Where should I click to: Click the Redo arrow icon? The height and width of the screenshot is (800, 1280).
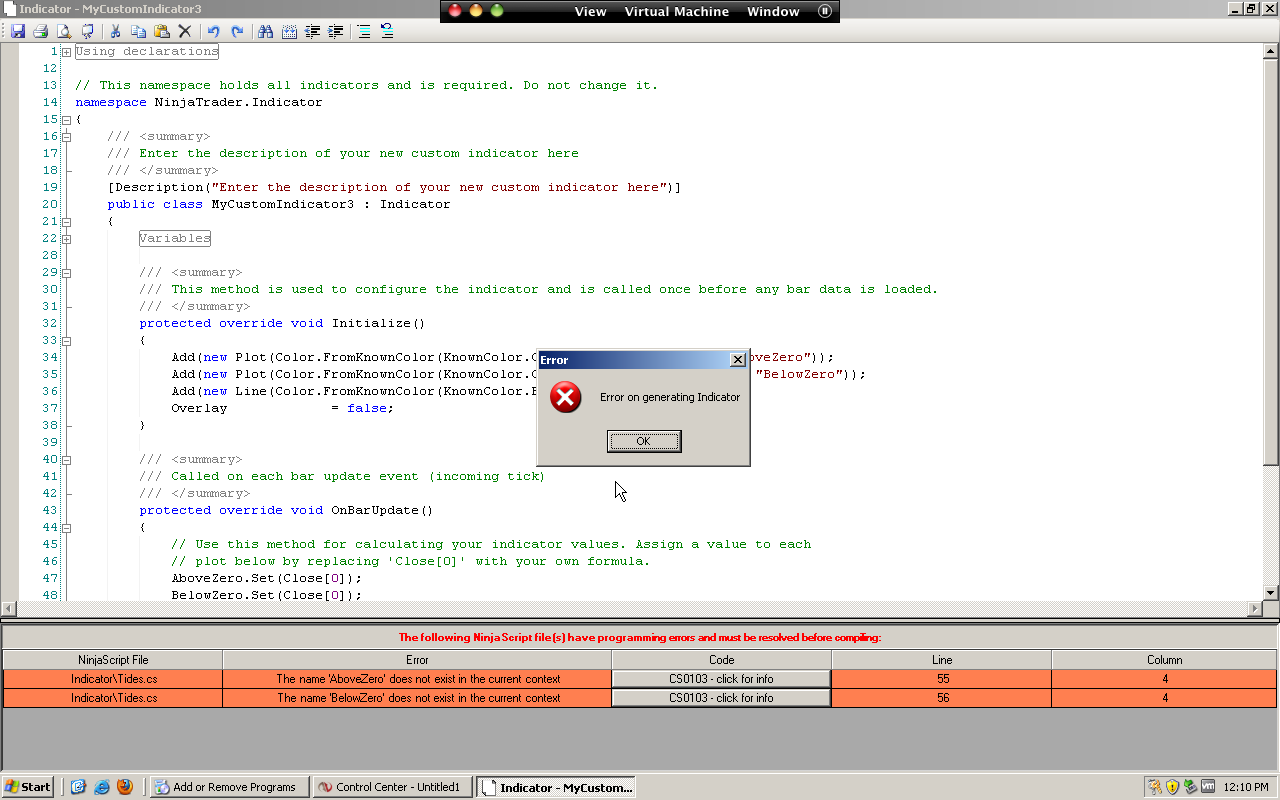coord(237,32)
